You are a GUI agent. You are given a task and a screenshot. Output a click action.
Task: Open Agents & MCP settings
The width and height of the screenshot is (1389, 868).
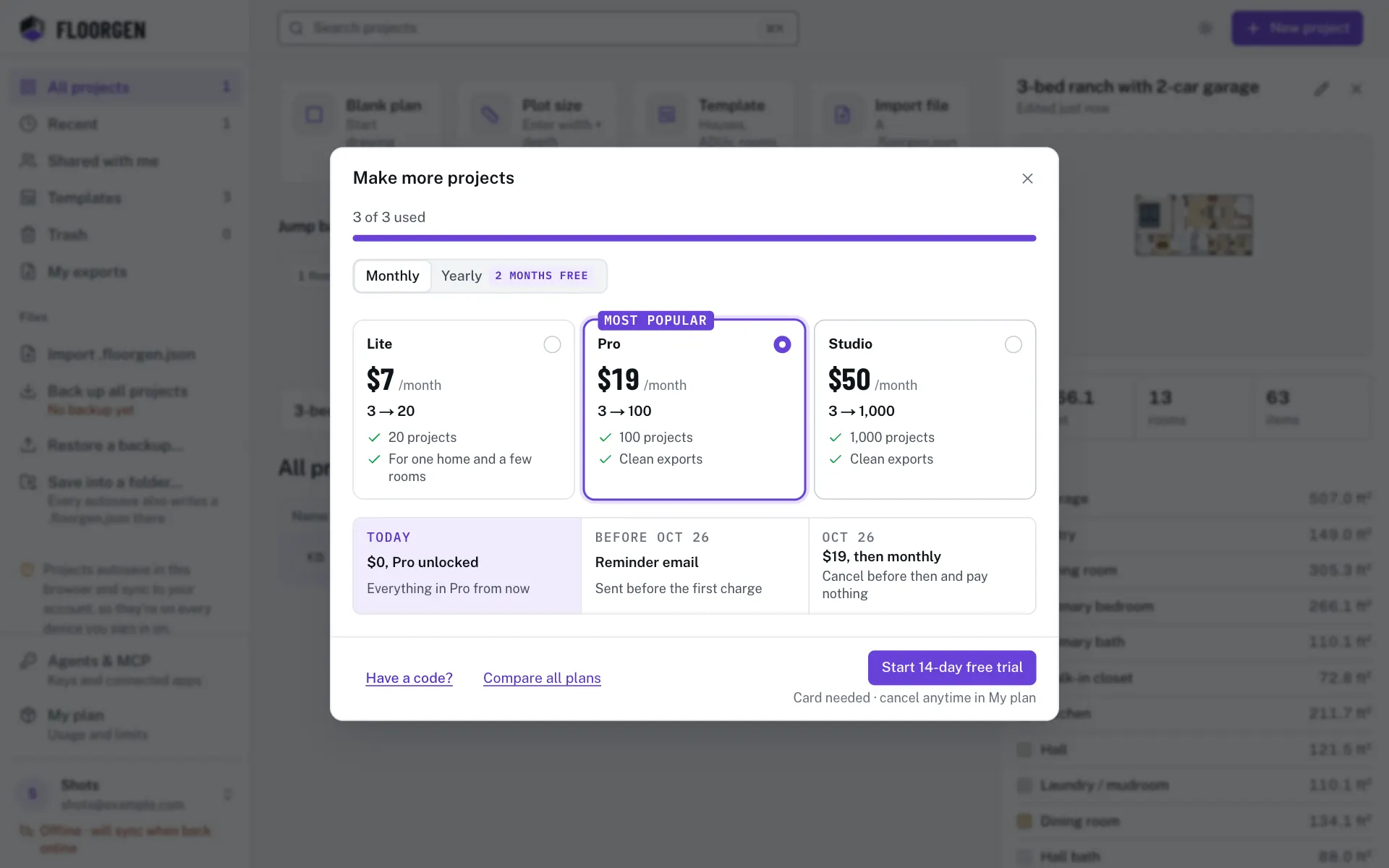pyautogui.click(x=124, y=670)
